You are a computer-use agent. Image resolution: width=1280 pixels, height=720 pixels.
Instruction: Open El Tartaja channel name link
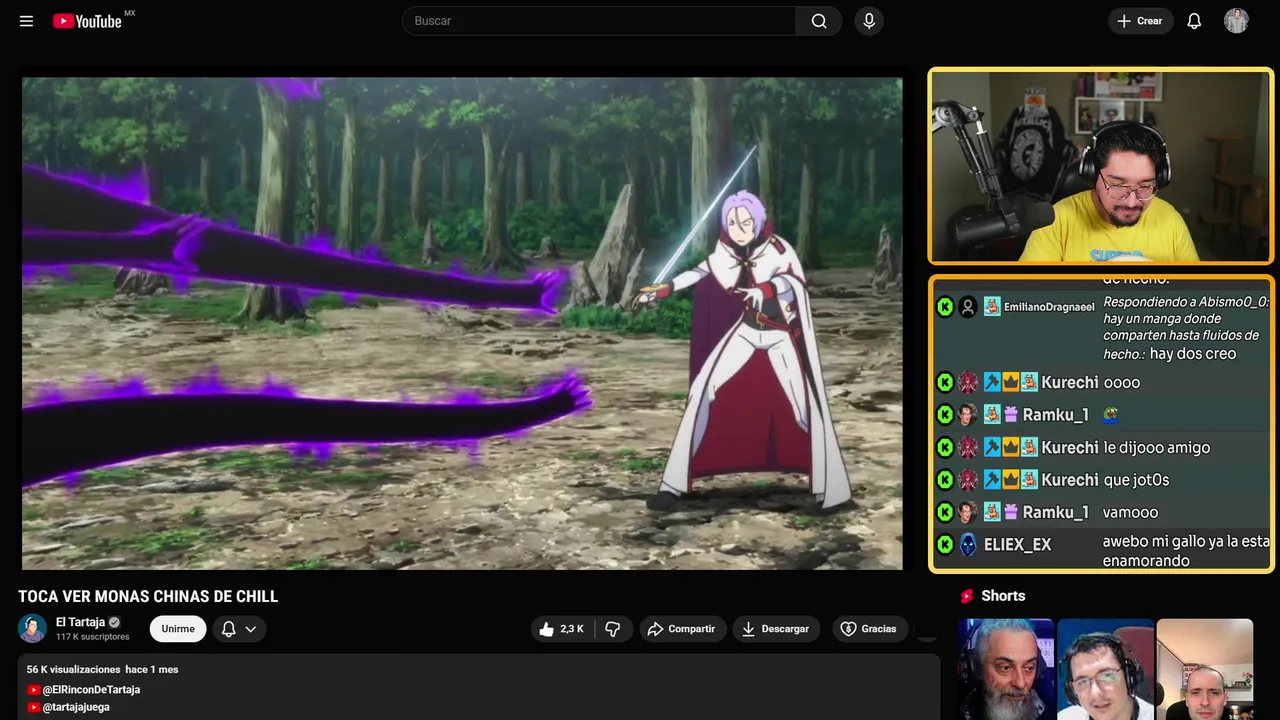click(x=80, y=622)
